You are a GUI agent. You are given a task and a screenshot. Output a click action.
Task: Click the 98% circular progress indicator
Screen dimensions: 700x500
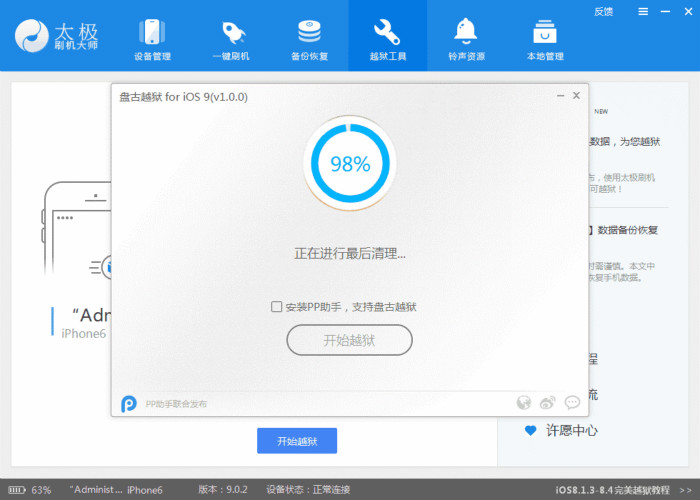pyautogui.click(x=350, y=163)
